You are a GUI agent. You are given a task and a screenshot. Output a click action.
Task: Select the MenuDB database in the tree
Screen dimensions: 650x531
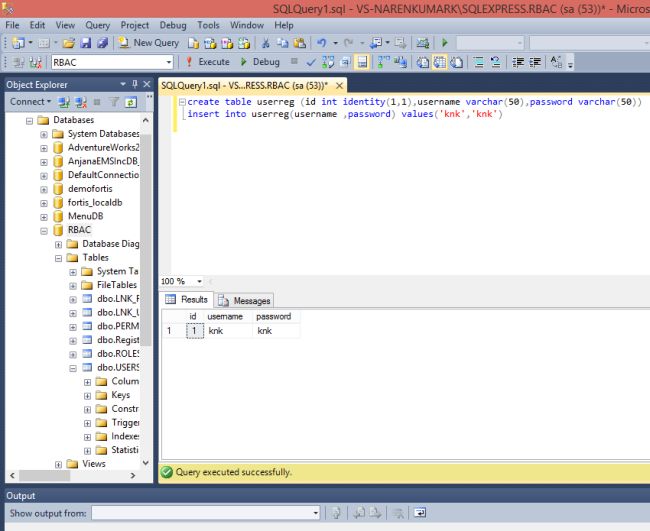click(85, 216)
